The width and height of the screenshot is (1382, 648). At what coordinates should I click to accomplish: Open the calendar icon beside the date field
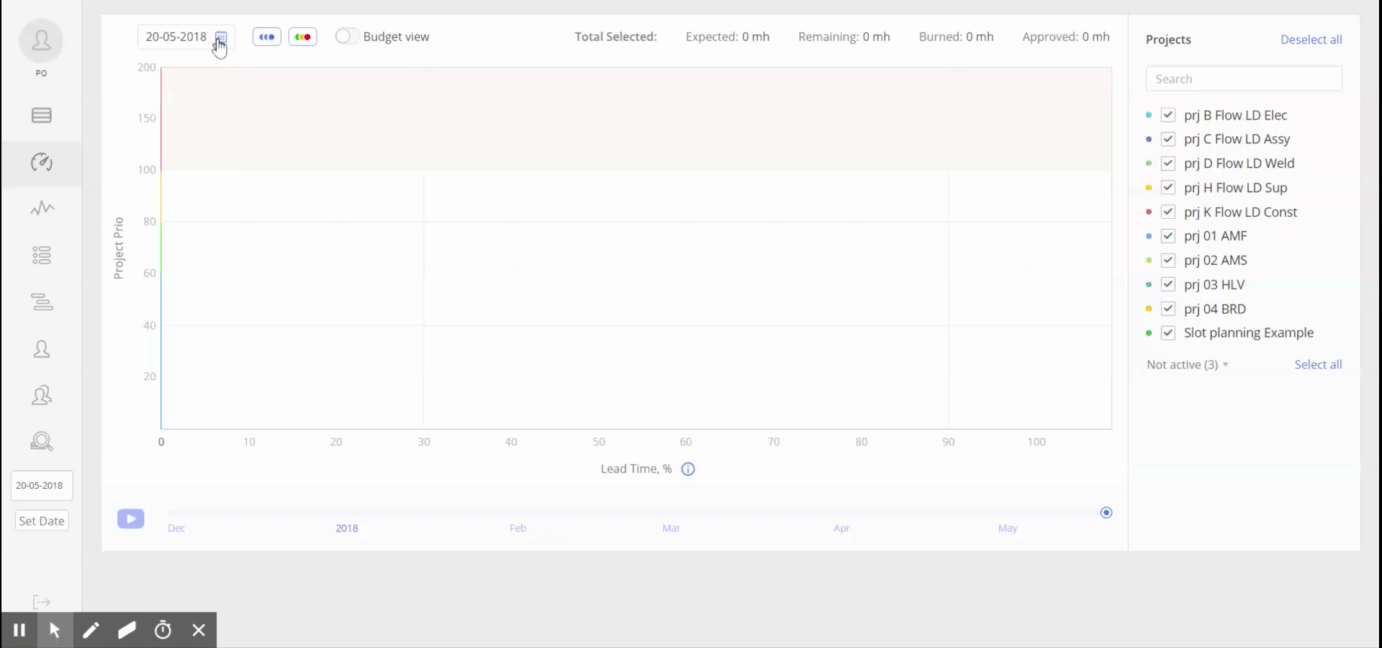[221, 37]
